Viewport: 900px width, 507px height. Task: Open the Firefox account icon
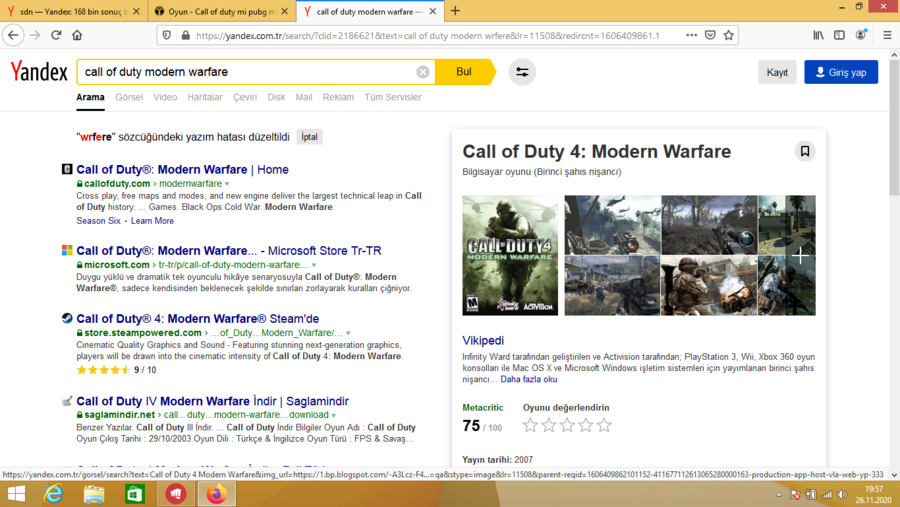pyautogui.click(x=860, y=35)
